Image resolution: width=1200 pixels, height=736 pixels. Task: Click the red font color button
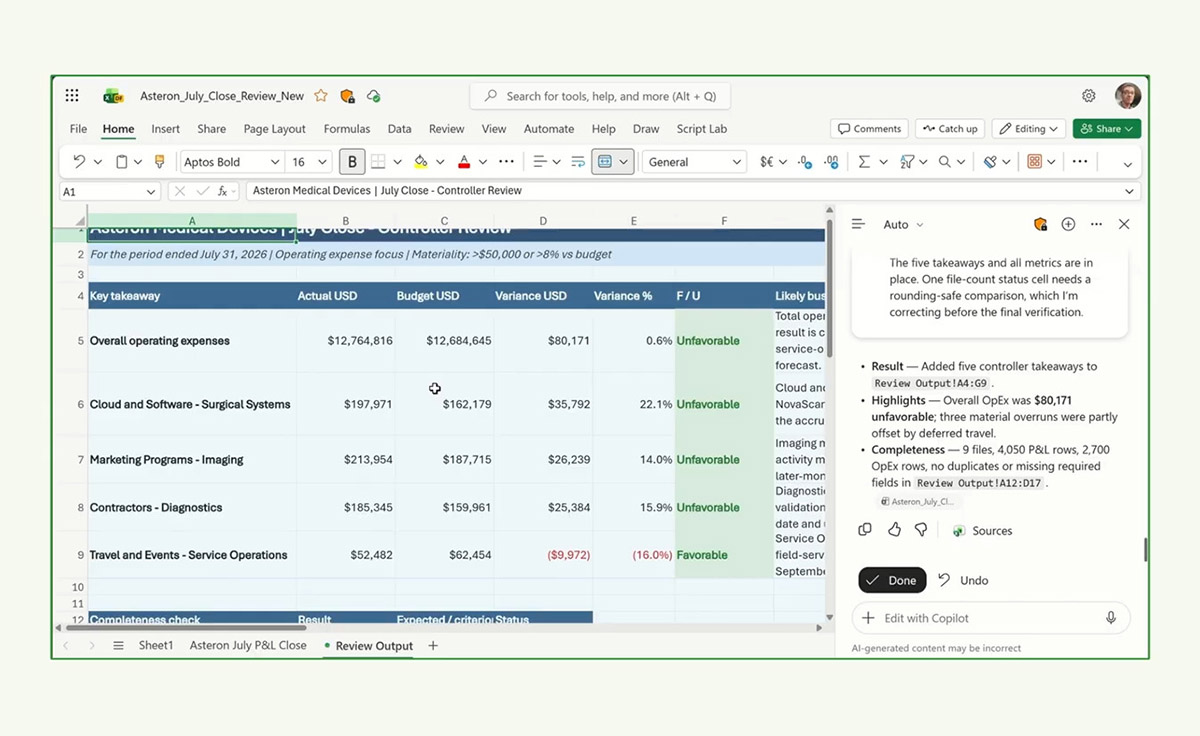pyautogui.click(x=464, y=162)
